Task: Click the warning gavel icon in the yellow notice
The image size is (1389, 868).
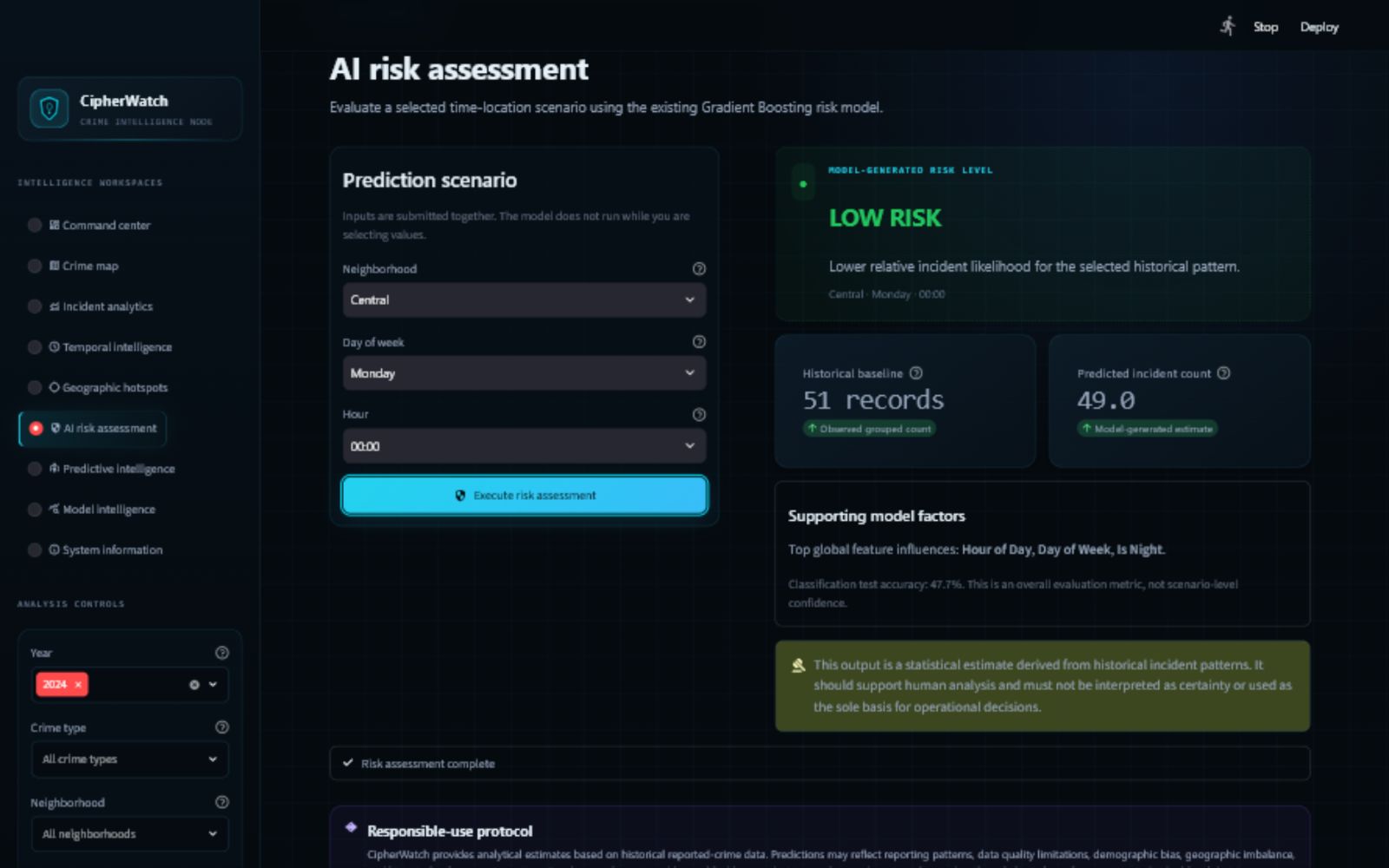Action: [799, 665]
